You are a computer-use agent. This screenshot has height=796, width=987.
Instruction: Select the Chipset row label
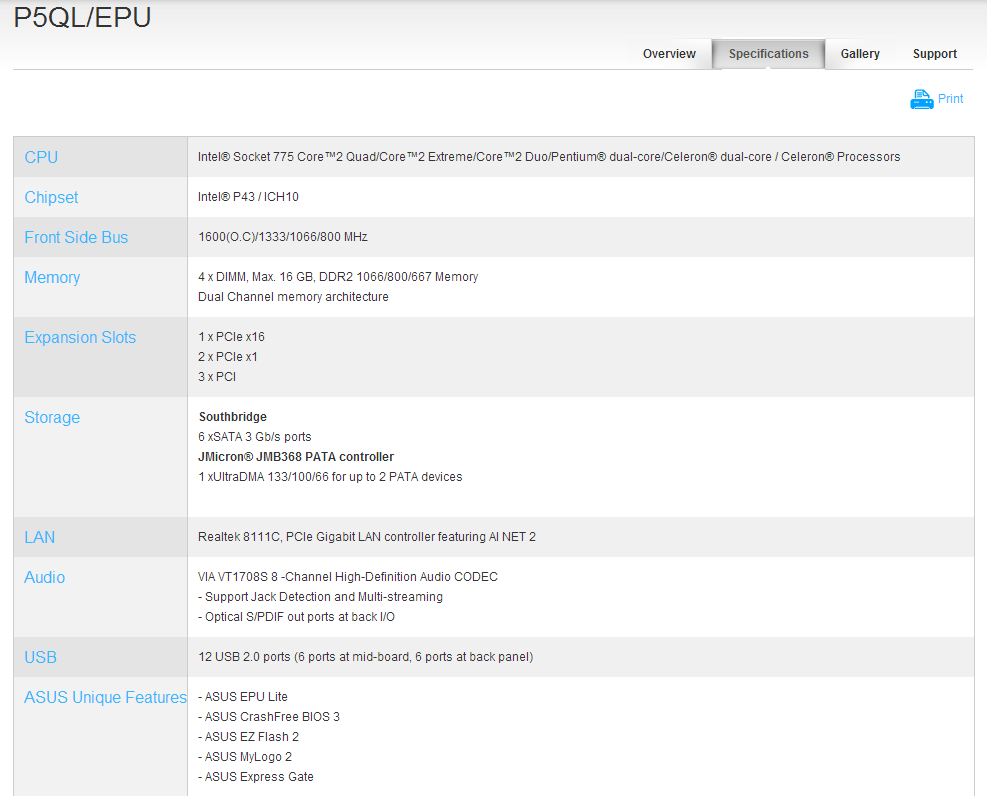click(51, 197)
